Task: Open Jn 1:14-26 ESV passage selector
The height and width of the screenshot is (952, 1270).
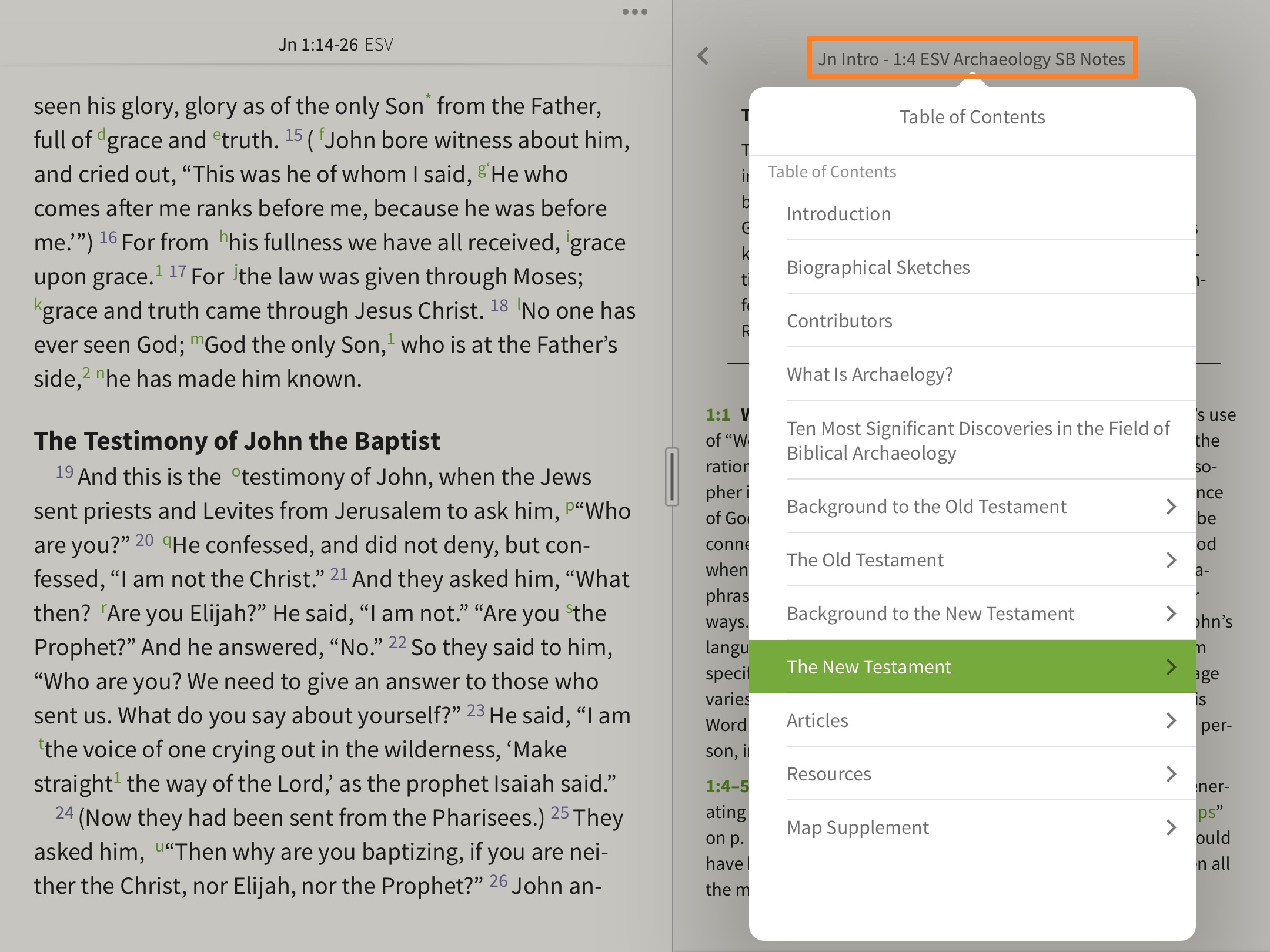Action: point(336,45)
